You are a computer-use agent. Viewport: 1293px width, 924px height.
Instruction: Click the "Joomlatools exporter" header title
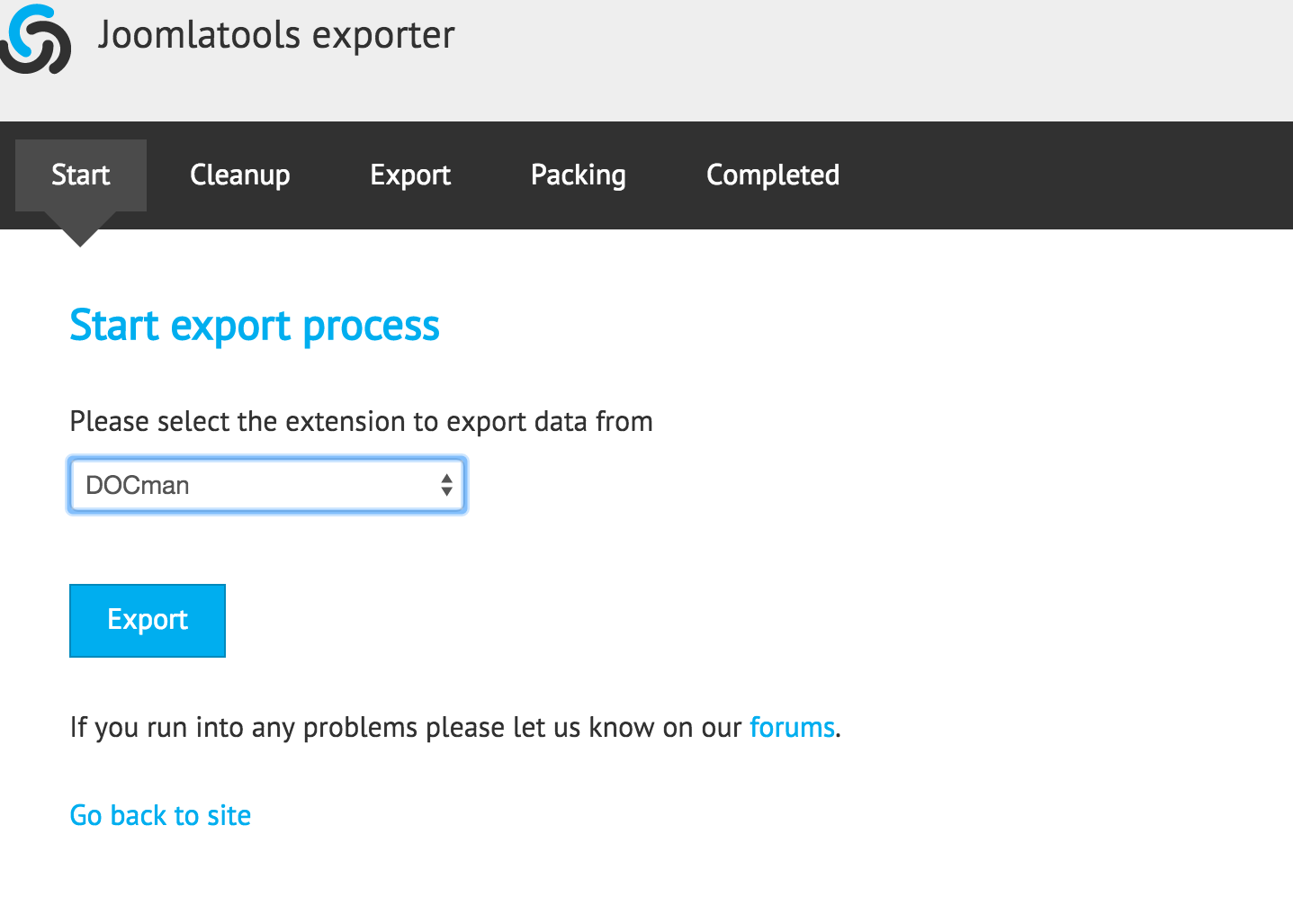[x=276, y=36]
